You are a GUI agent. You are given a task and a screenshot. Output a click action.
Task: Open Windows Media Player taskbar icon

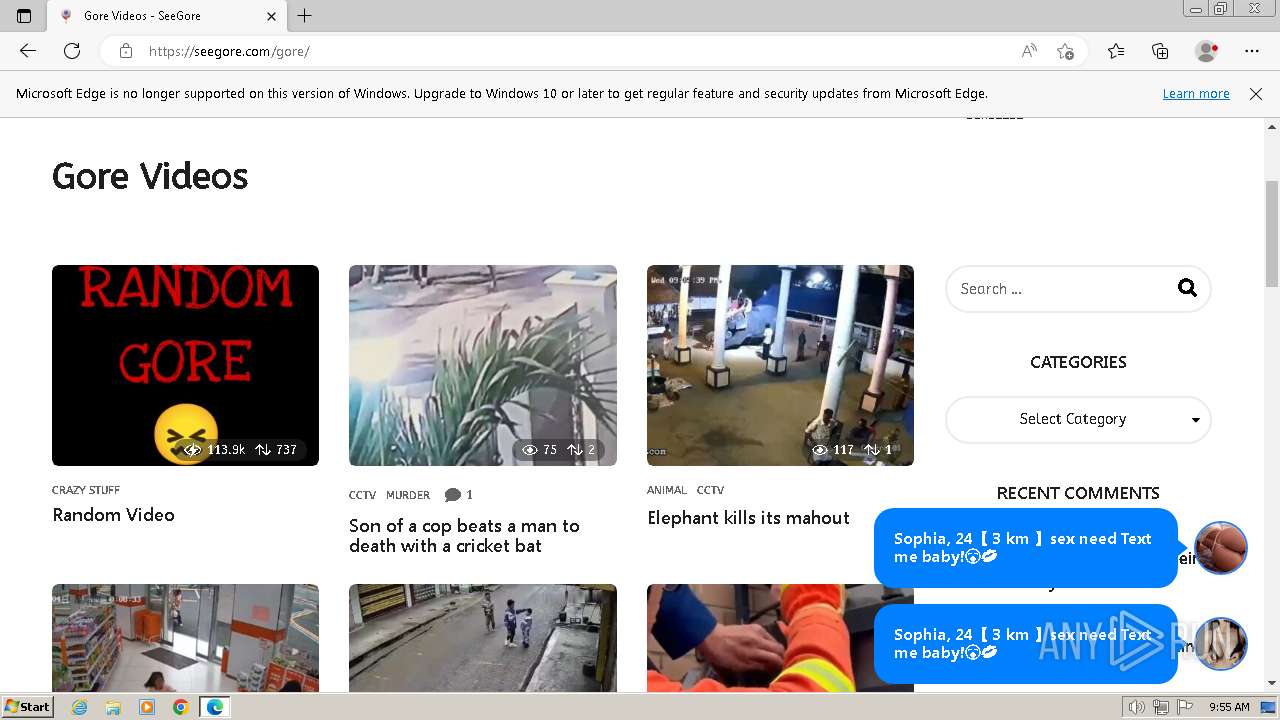pos(147,707)
